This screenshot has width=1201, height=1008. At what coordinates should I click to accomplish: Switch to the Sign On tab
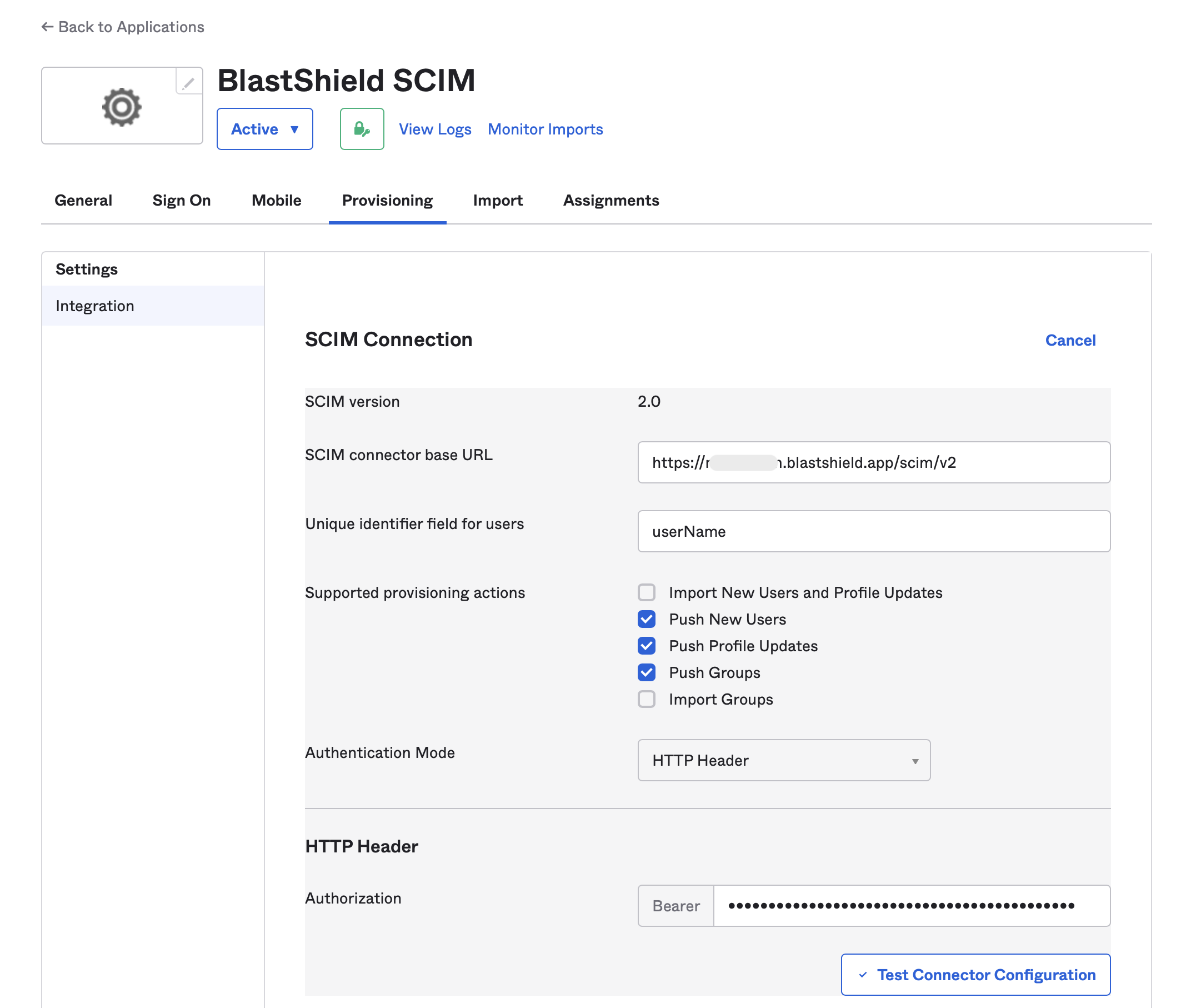pos(181,200)
